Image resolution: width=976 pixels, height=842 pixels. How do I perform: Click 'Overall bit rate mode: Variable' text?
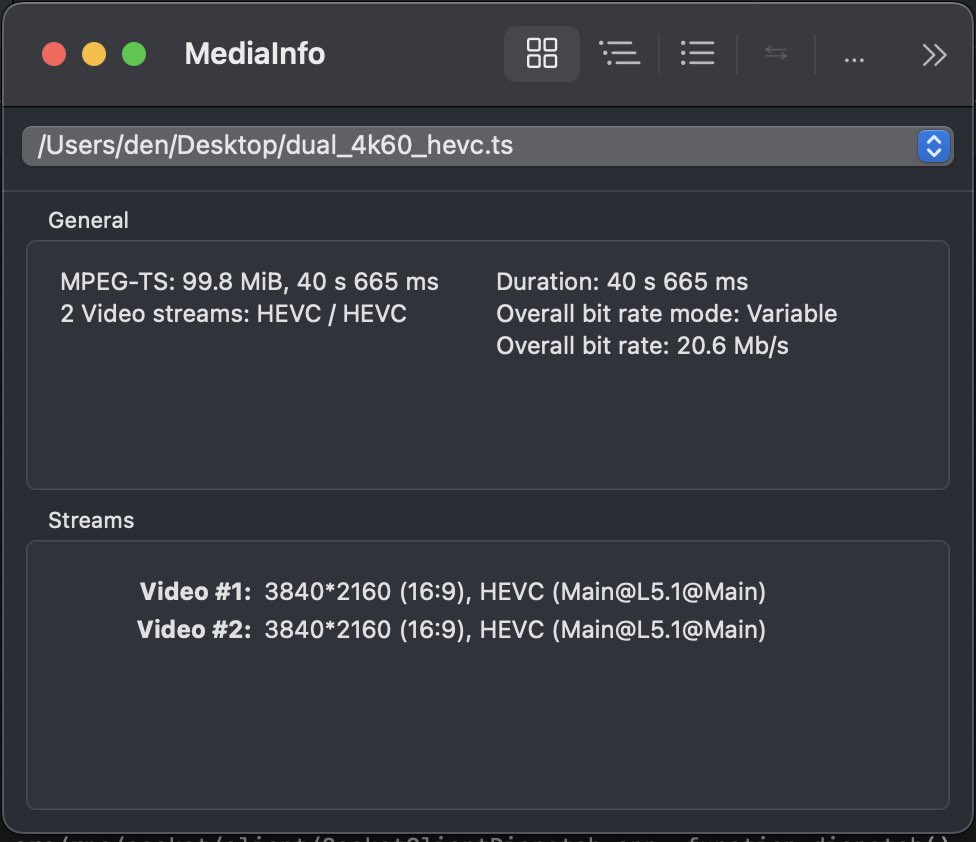coord(667,314)
